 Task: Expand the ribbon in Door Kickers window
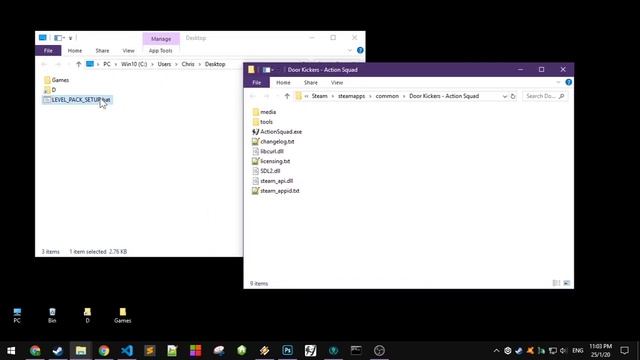point(558,82)
